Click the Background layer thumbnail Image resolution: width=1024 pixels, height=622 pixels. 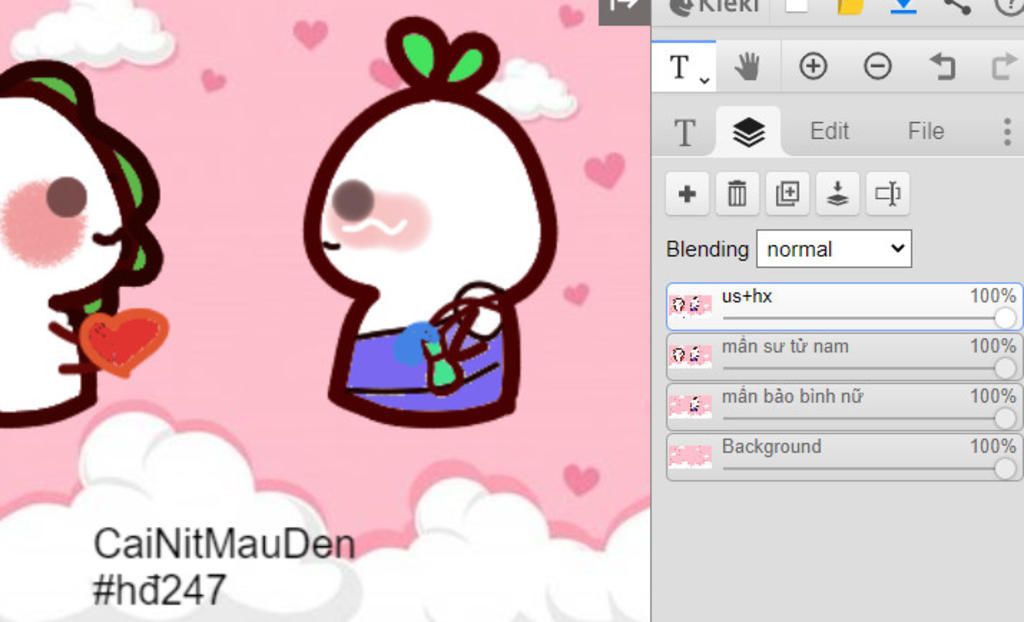pyautogui.click(x=690, y=457)
